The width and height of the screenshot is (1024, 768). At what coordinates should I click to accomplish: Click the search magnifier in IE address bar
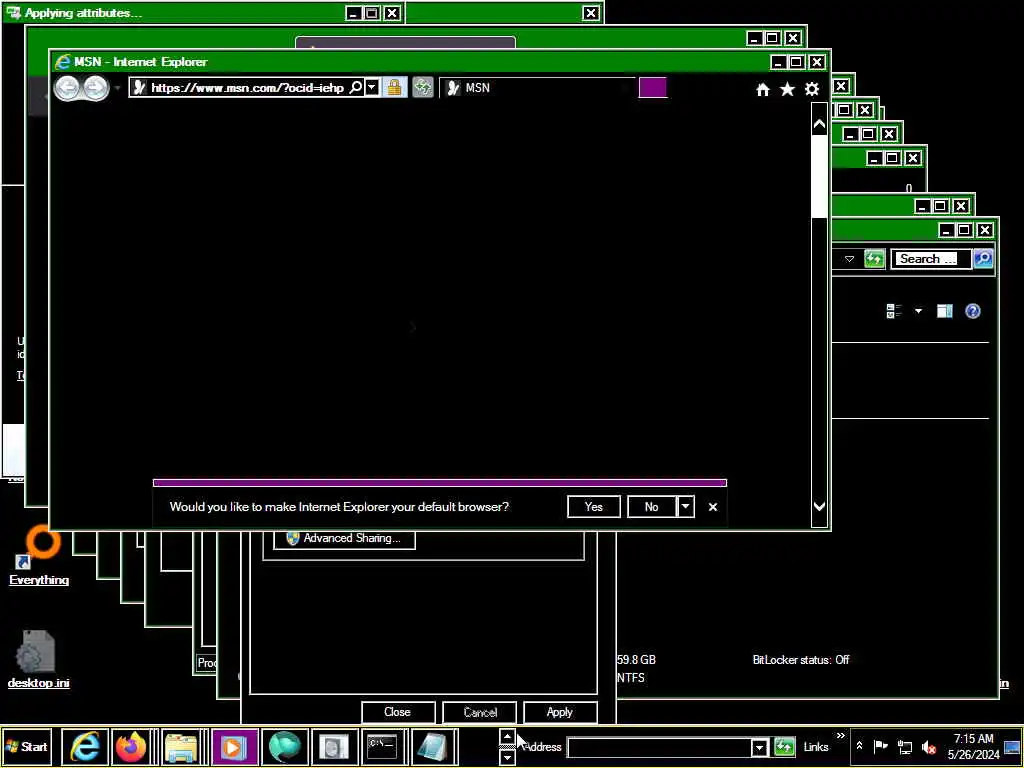(x=355, y=88)
